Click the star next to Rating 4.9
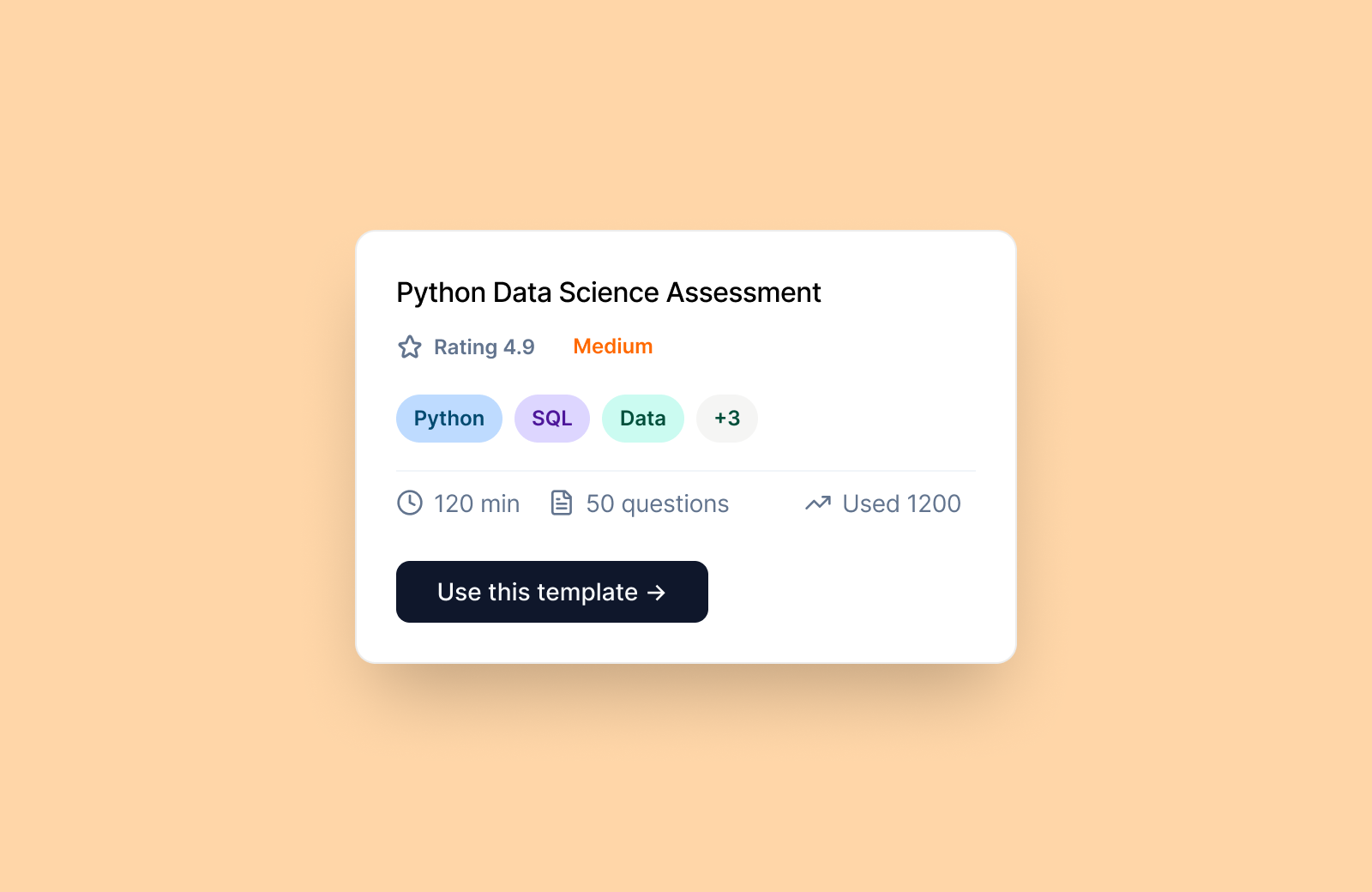This screenshot has height=892, width=1372. (410, 347)
